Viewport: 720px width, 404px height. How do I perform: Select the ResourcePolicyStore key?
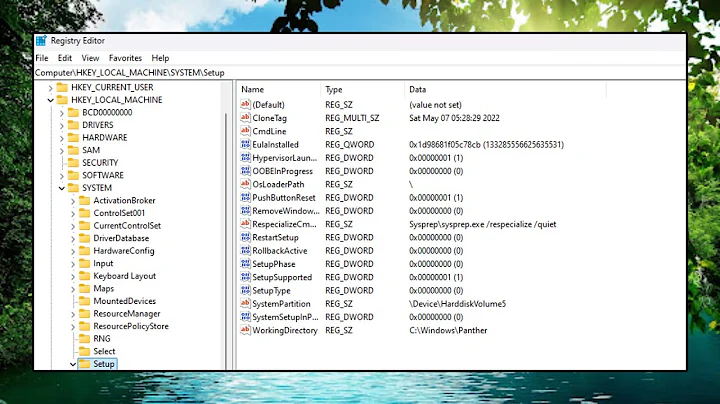pos(131,326)
